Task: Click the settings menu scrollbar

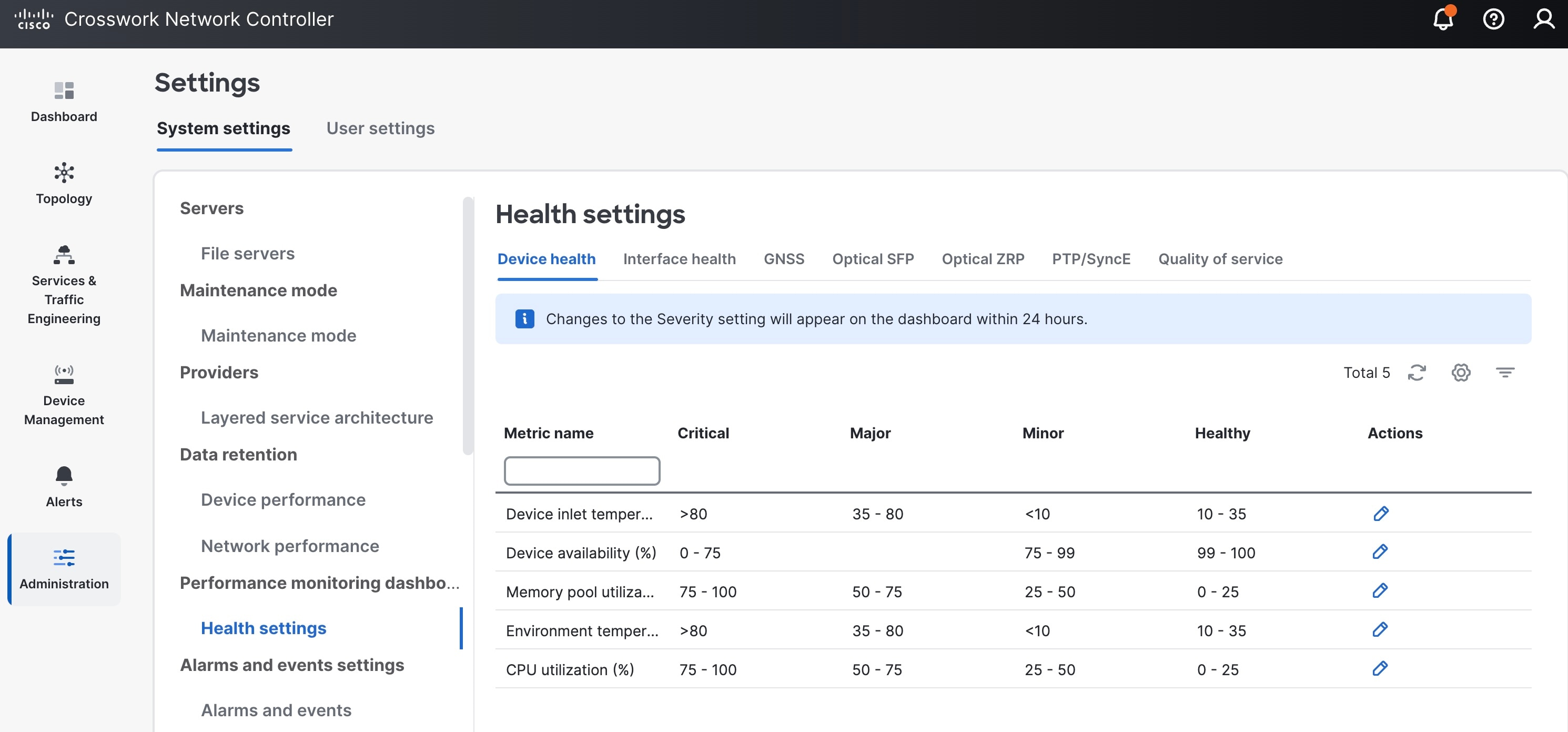Action: point(467,325)
